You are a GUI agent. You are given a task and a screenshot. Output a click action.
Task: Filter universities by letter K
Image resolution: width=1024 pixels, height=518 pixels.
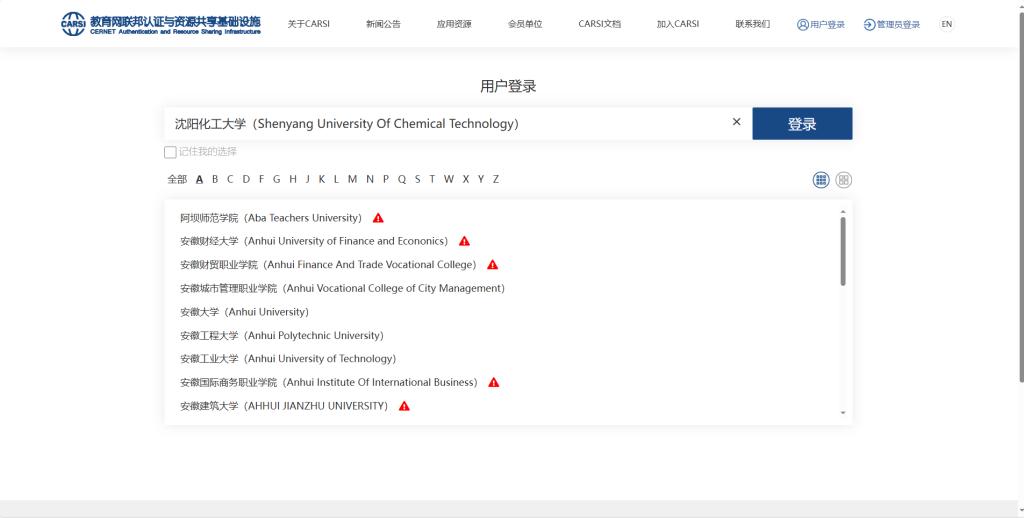tap(321, 179)
